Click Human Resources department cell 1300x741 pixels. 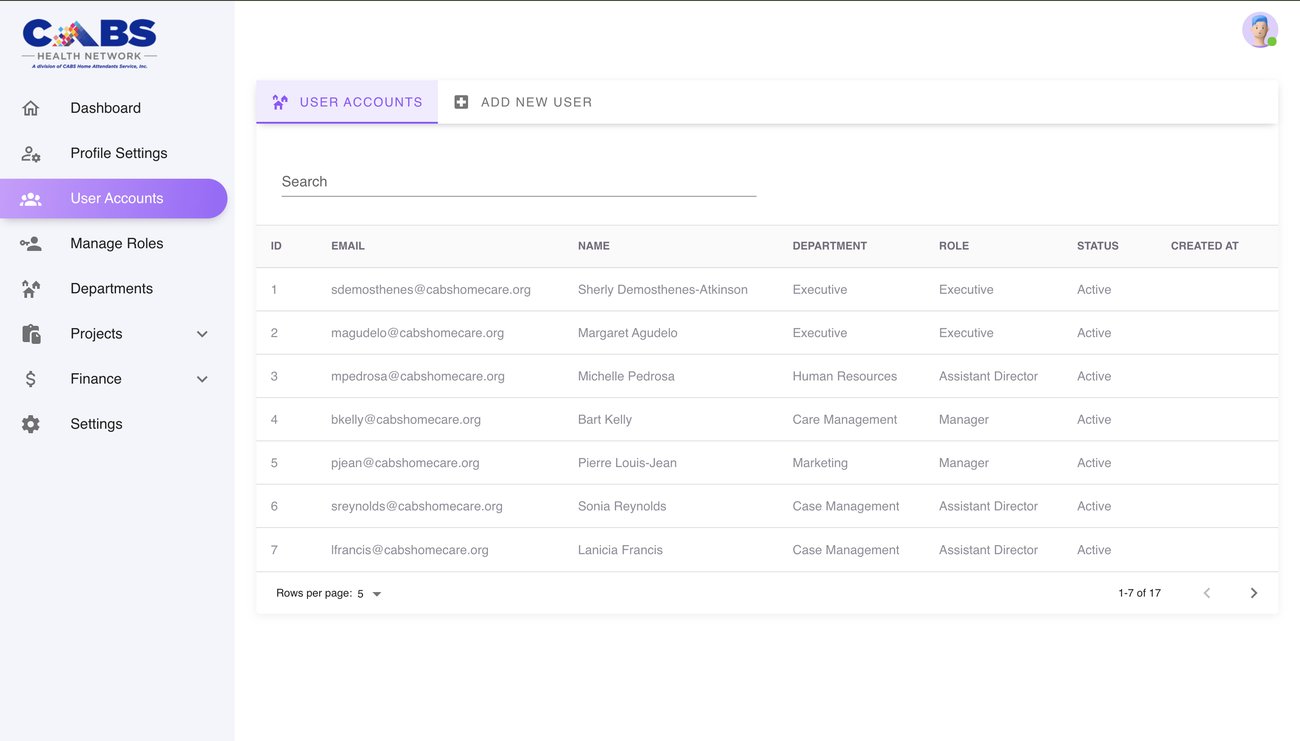click(845, 376)
